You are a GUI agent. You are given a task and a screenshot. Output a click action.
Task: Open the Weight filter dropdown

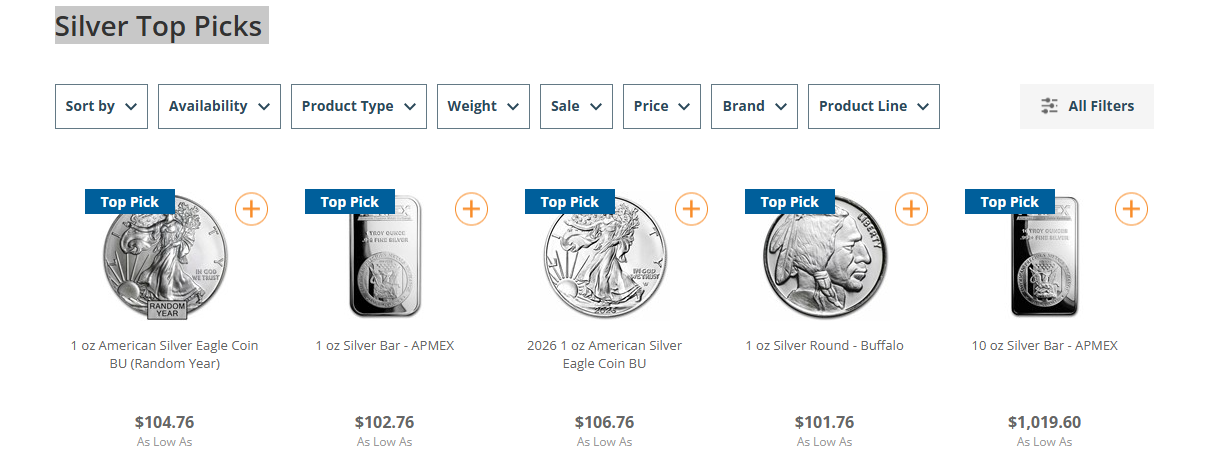point(483,106)
